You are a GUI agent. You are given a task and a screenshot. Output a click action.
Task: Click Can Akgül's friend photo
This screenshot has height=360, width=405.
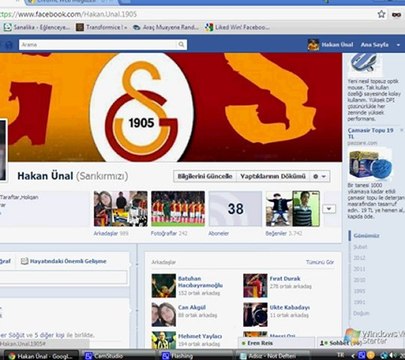[164, 314]
